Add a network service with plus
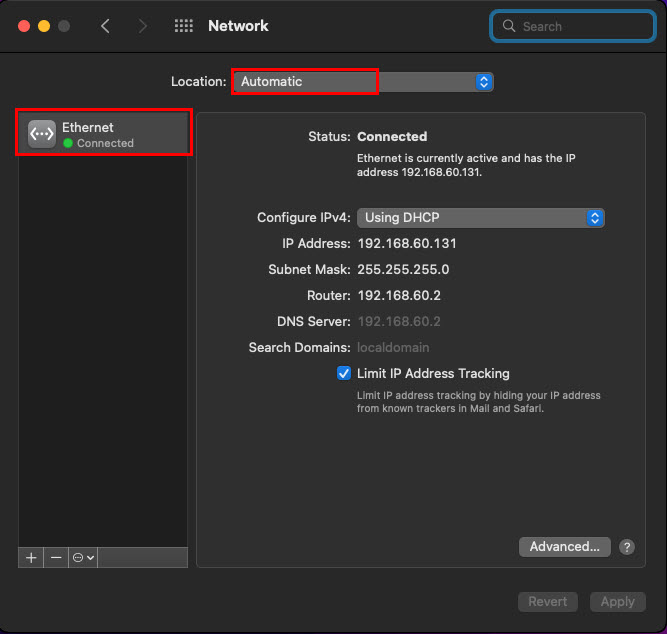The height and width of the screenshot is (634, 667). pyautogui.click(x=31, y=557)
